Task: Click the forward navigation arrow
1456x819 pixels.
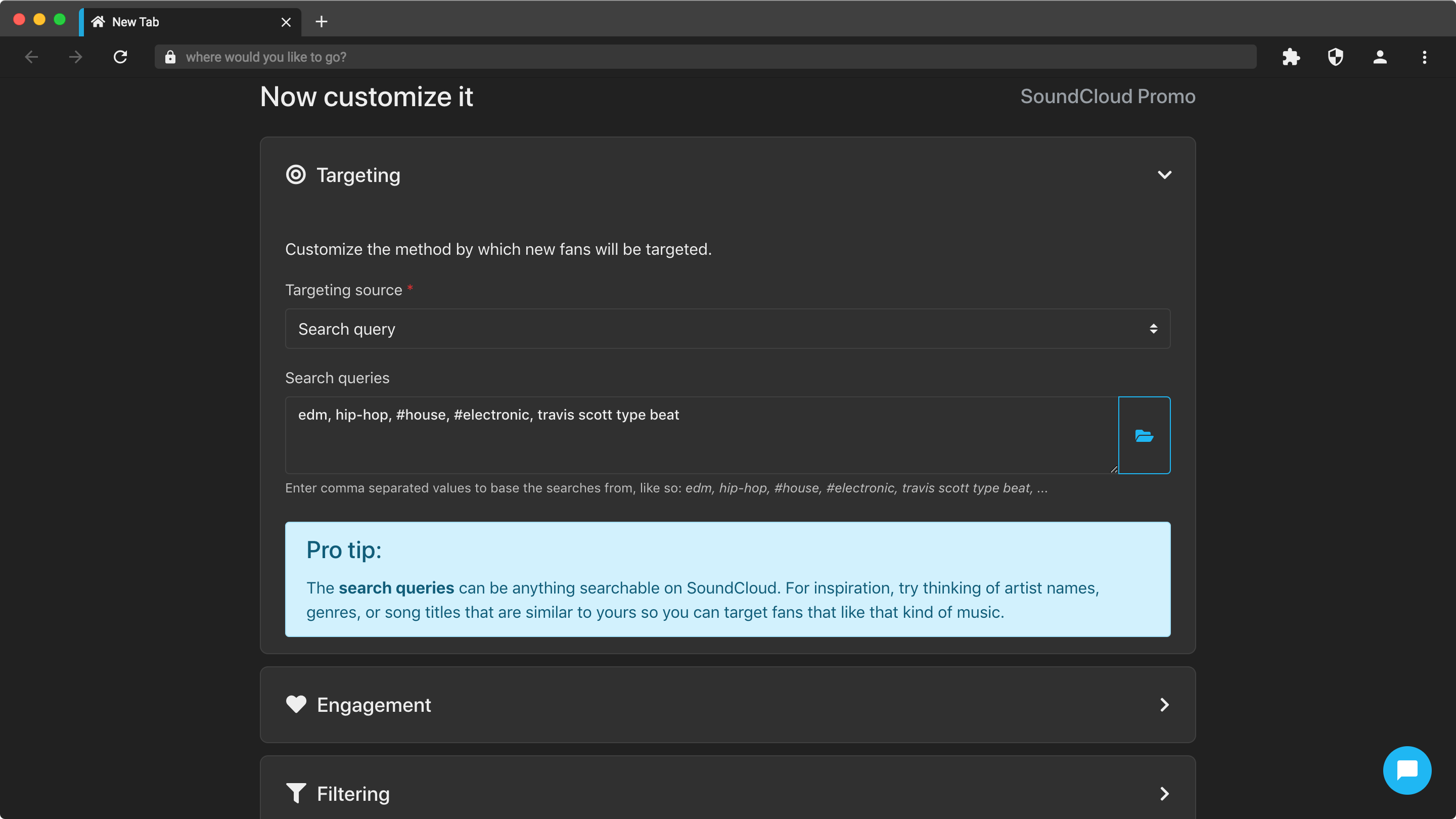Action: point(76,57)
